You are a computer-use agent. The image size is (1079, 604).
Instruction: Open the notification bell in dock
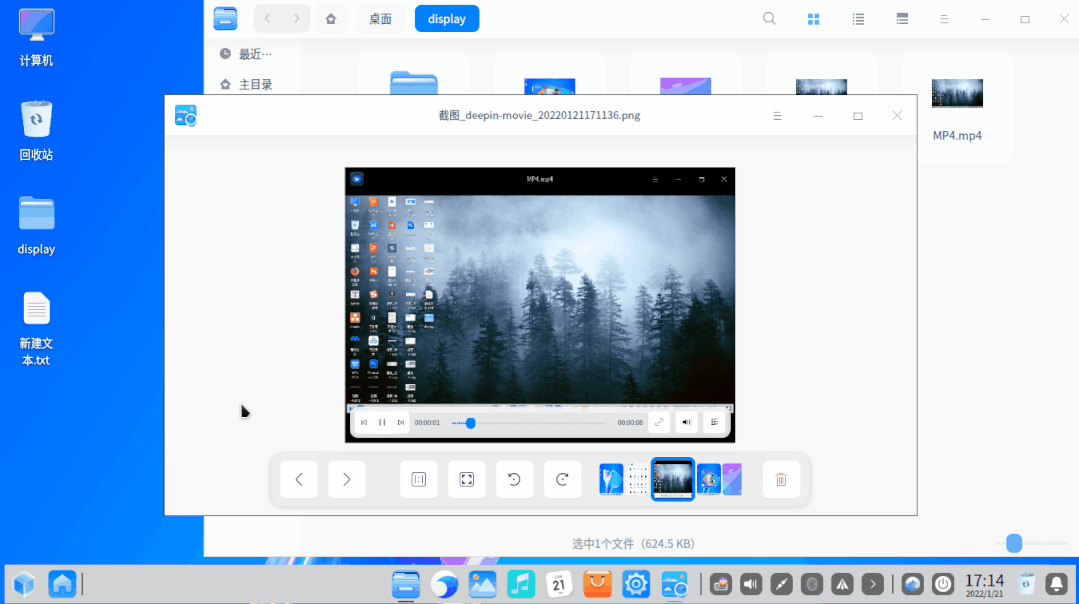click(1056, 585)
